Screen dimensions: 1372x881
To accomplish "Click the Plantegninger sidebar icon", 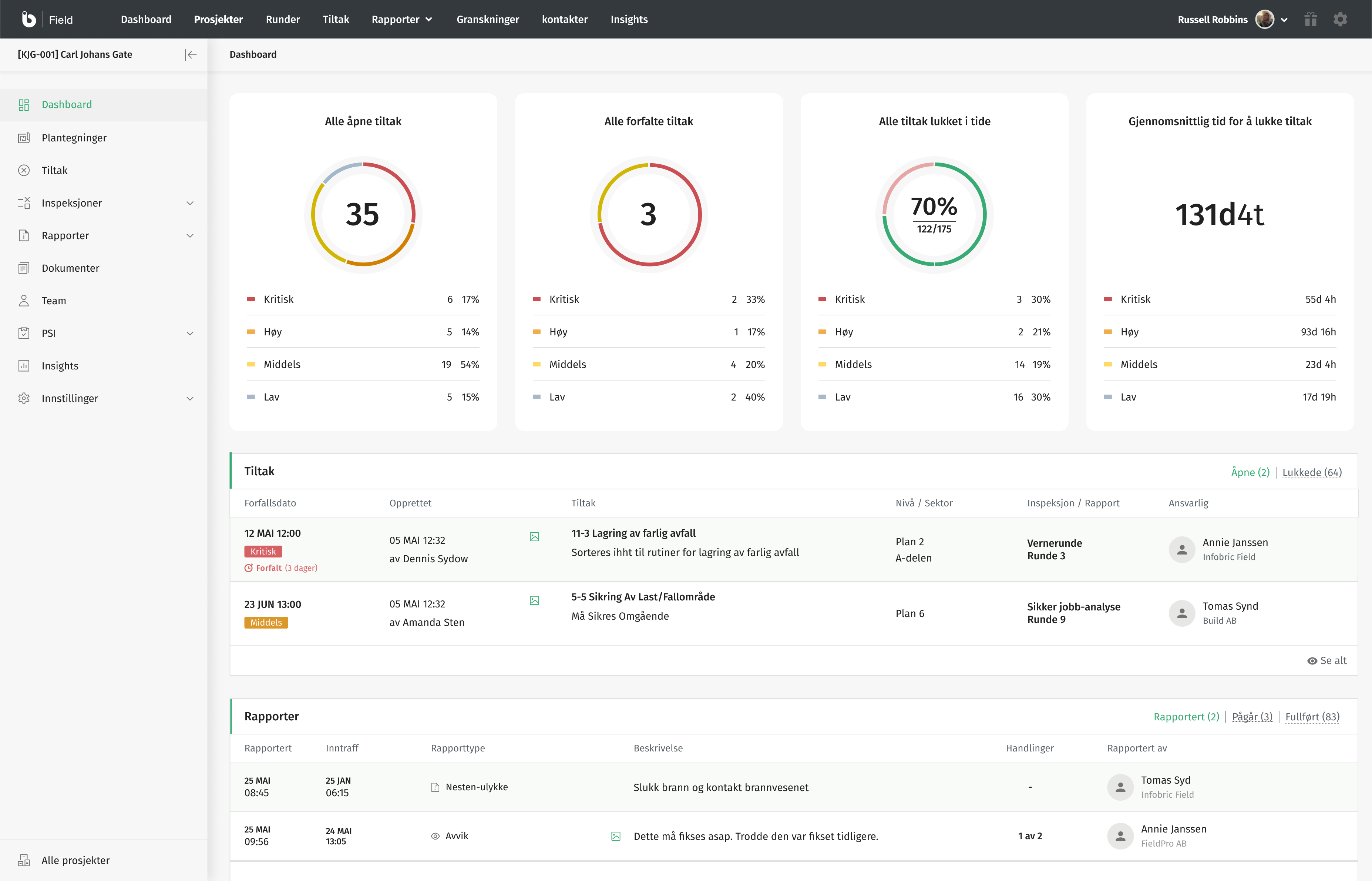I will tap(24, 138).
